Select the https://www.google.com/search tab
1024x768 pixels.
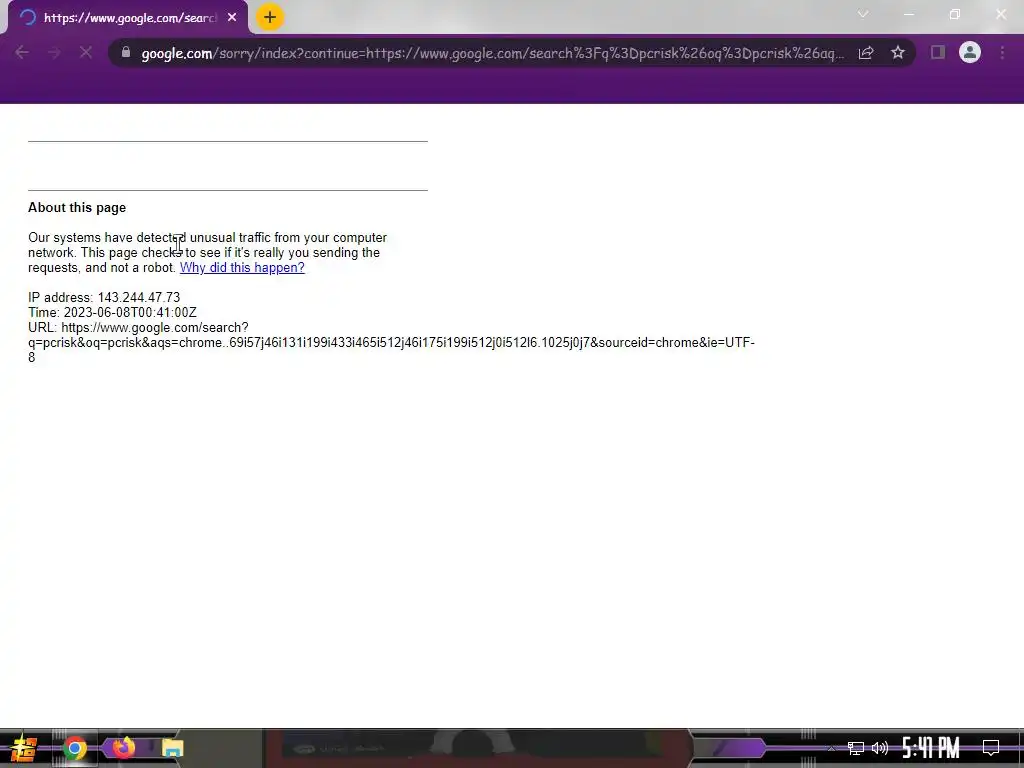(128, 18)
